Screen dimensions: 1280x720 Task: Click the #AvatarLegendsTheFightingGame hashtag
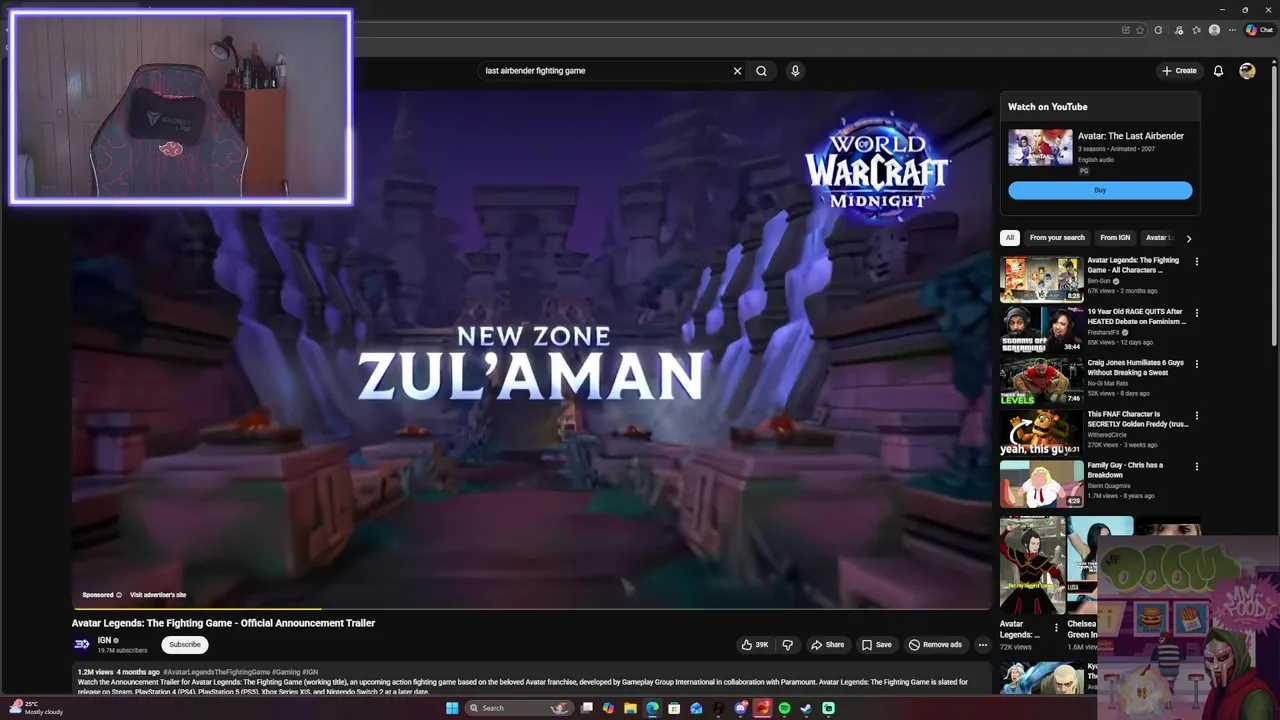[x=216, y=672]
